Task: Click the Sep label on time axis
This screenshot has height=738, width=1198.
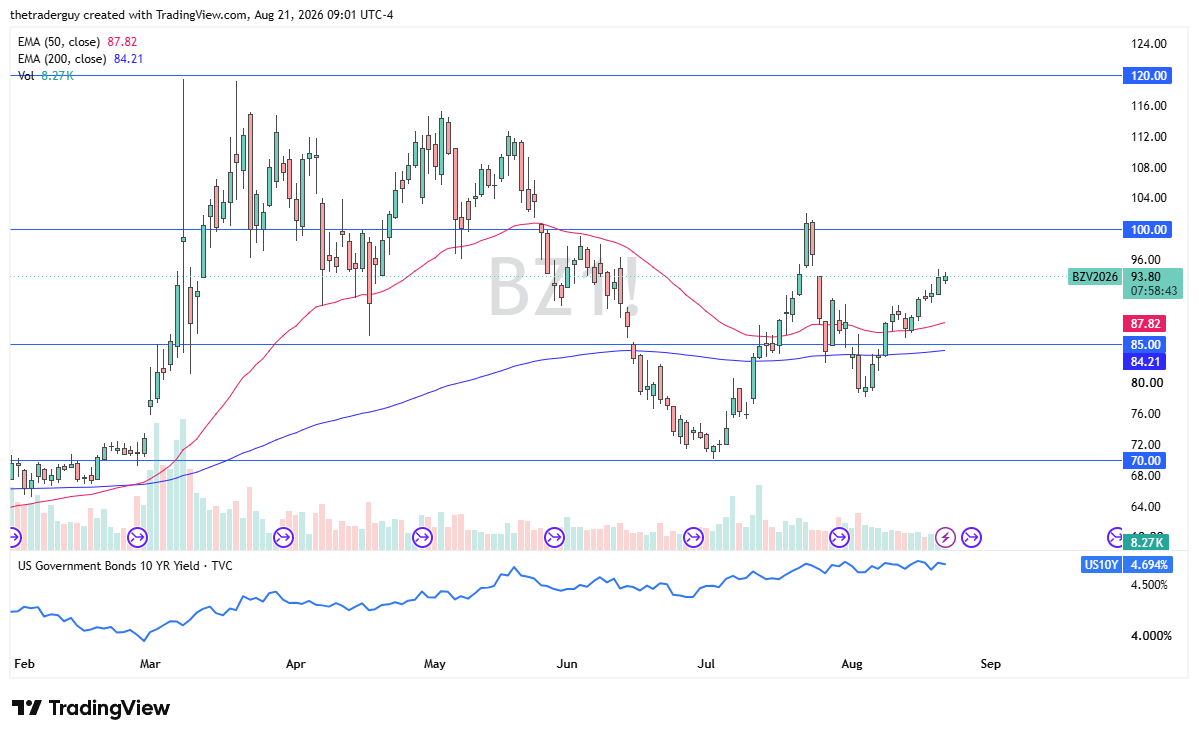Action: click(x=991, y=664)
